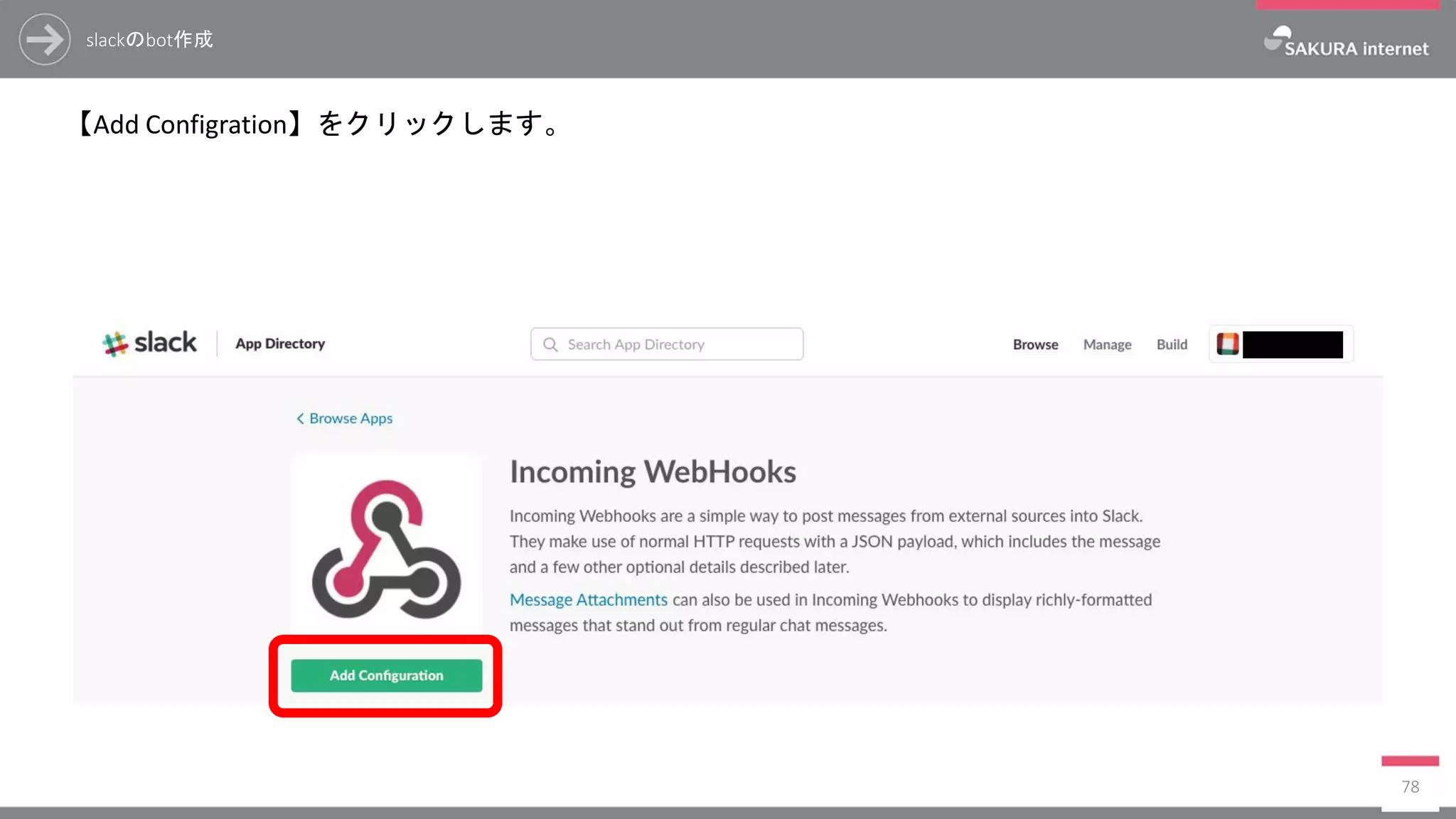Screen dimensions: 1456x819
Task: Click the Add Configuration button
Action: click(x=387, y=675)
